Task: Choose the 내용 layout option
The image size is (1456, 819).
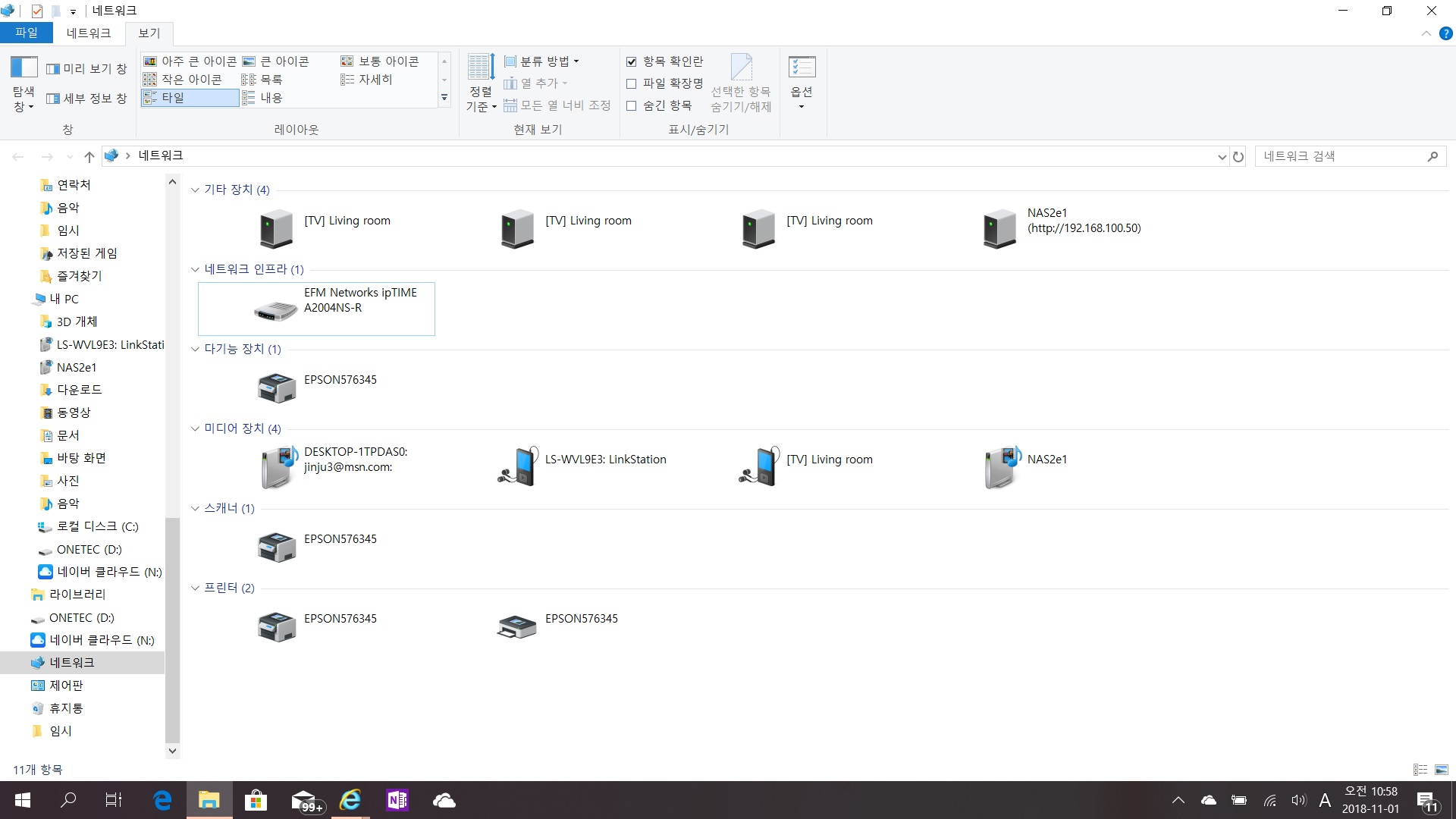Action: (262, 98)
